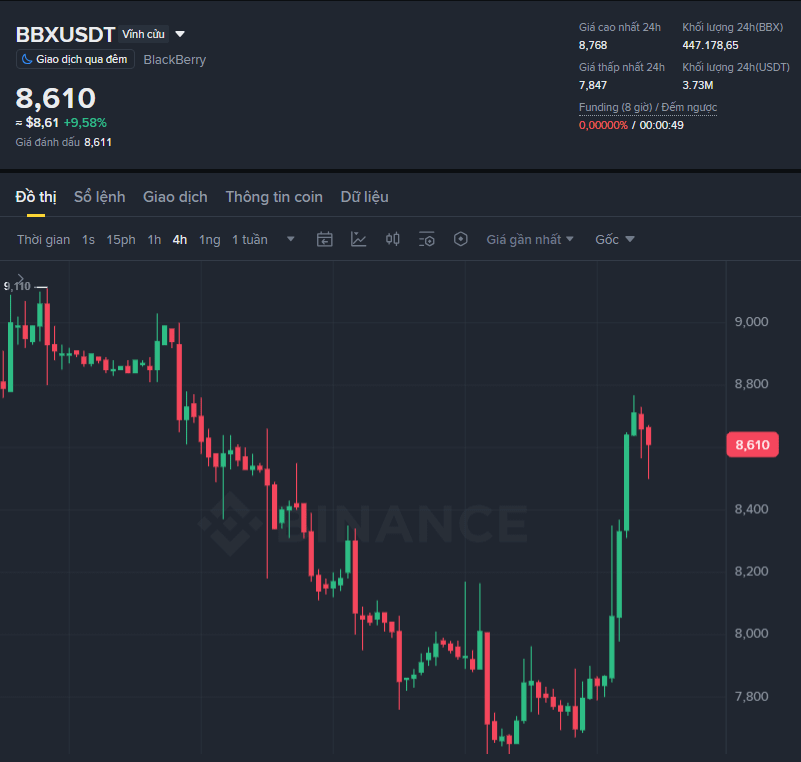Image resolution: width=801 pixels, height=762 pixels.
Task: Open the Thông tin coin tab
Action: coord(274,197)
